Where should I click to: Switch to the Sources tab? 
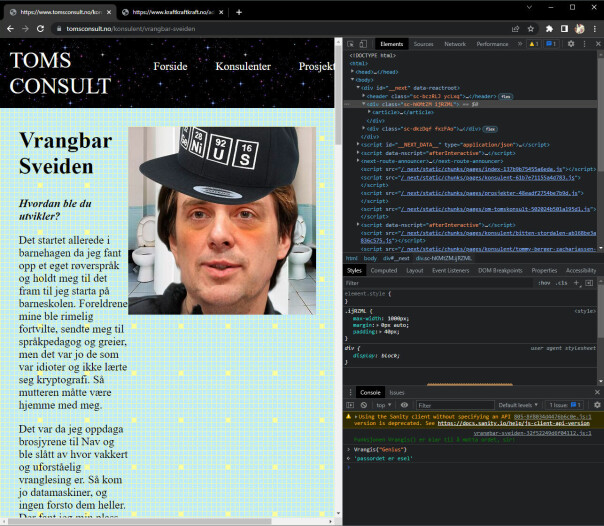[423, 44]
